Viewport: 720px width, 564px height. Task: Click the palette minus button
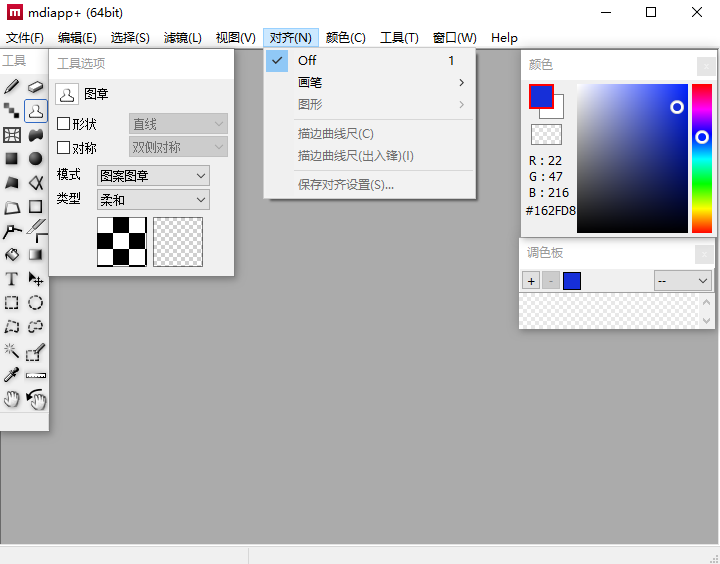(551, 281)
